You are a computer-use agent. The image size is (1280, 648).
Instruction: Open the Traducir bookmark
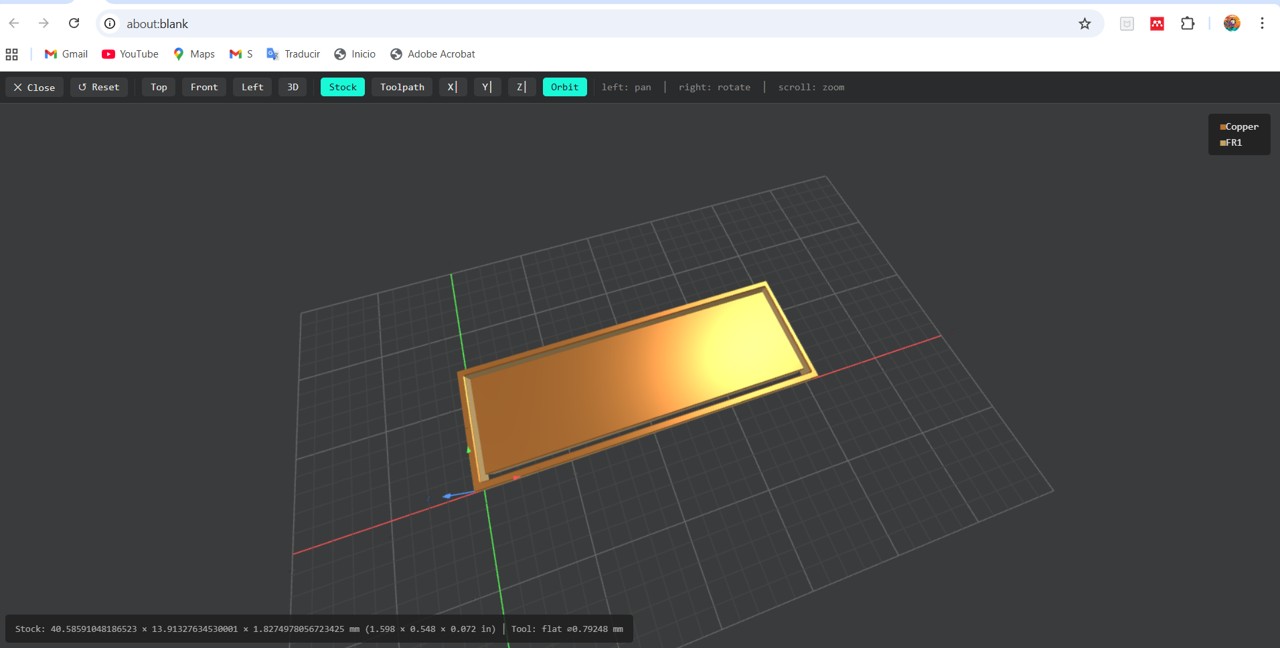click(293, 54)
